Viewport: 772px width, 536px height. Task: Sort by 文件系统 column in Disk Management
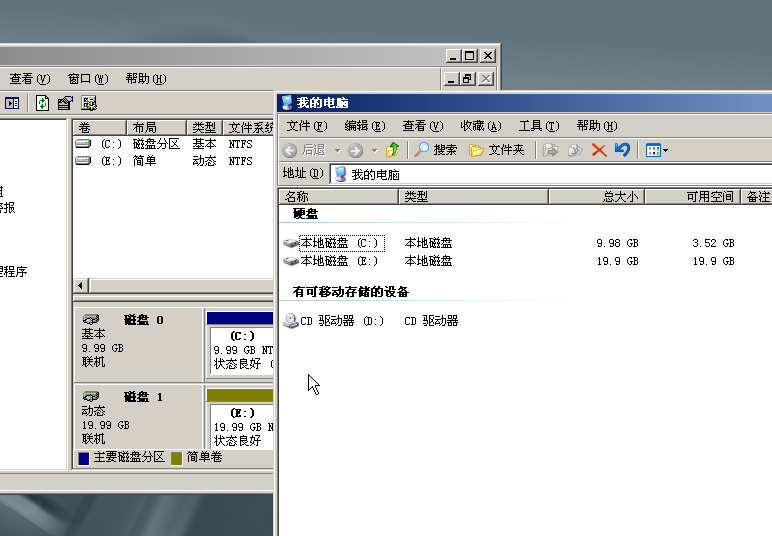click(249, 127)
